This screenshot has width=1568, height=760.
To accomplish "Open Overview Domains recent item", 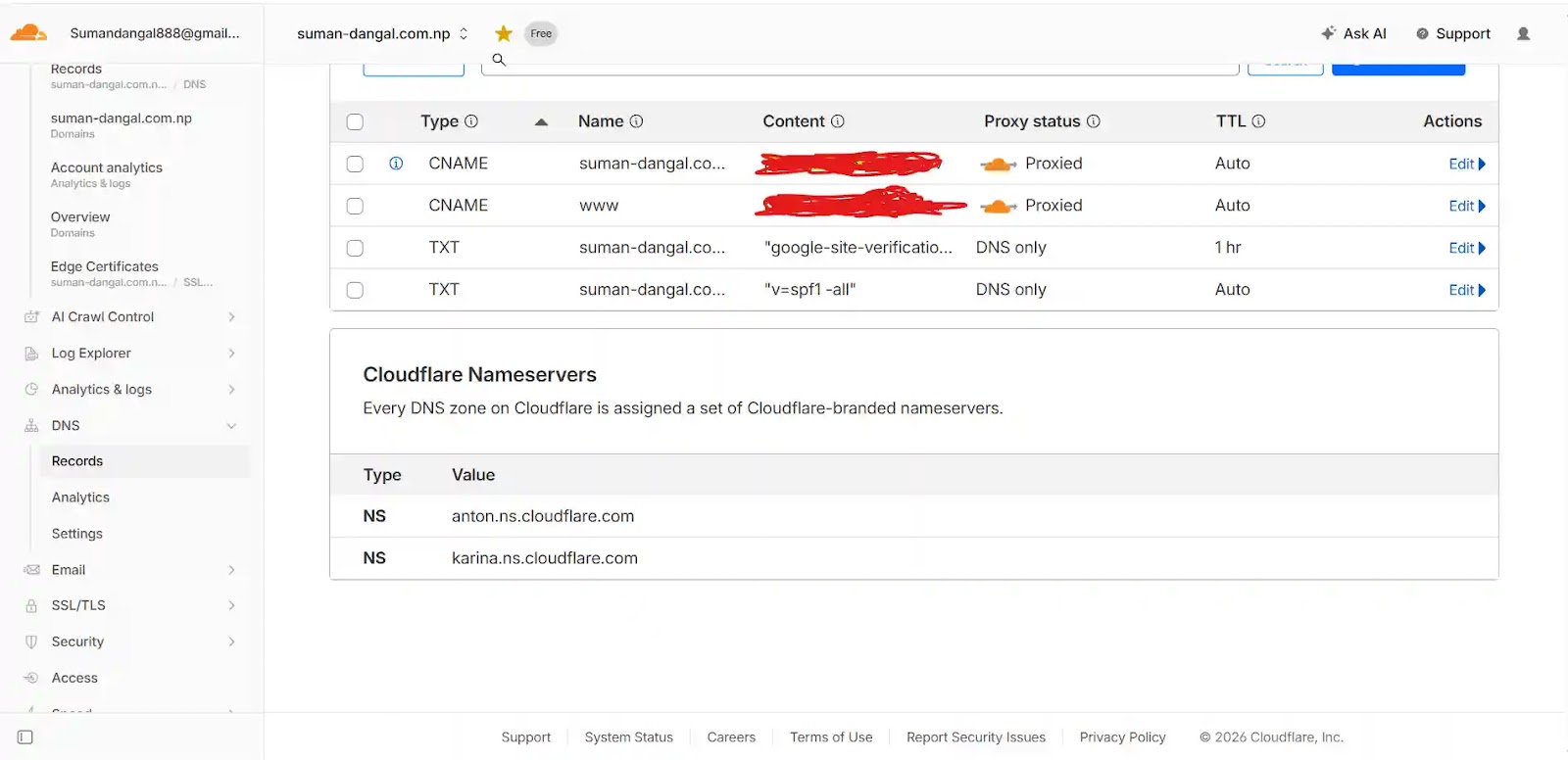I will [x=80, y=223].
